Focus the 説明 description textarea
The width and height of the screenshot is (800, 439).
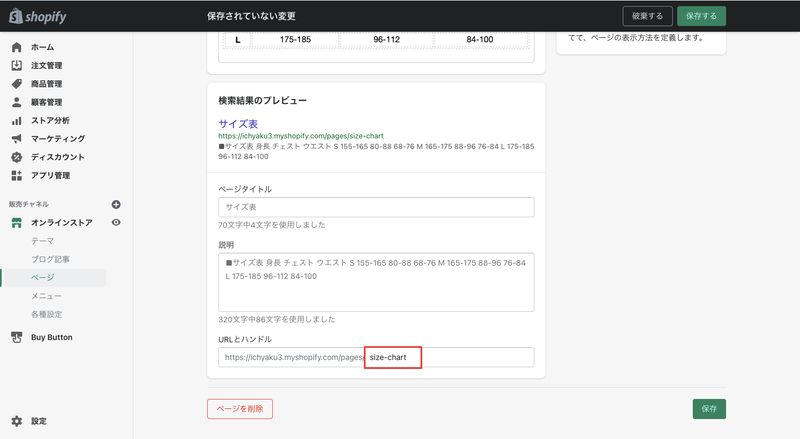click(x=376, y=282)
